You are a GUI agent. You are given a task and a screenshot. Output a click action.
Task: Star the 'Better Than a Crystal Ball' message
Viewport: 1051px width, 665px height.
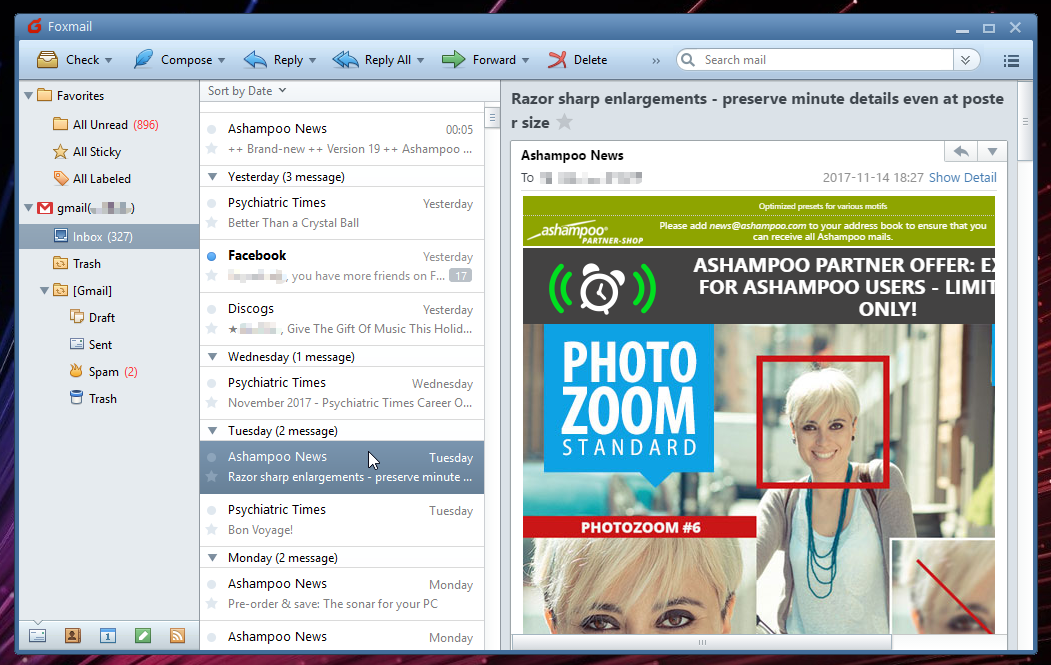pos(212,223)
